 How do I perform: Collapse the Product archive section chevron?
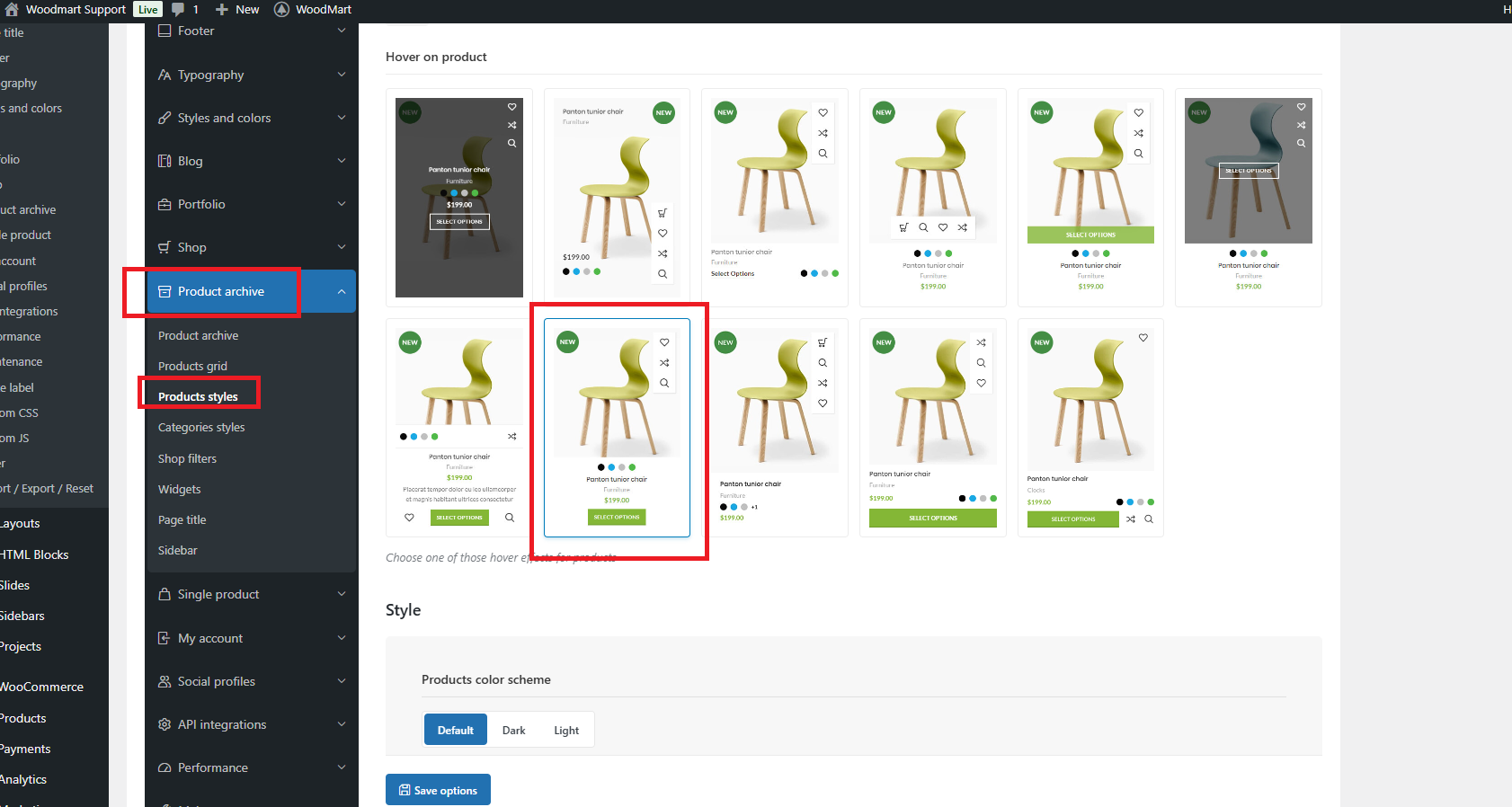[x=342, y=291]
